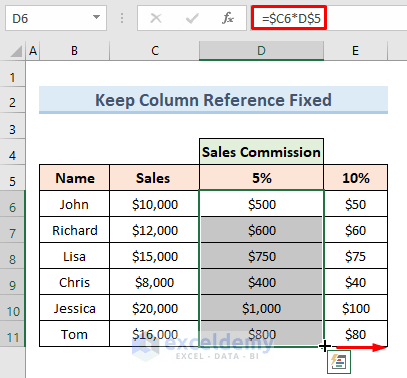Select the Name header cell
Viewport: 407px width, 378px height.
pos(75,178)
